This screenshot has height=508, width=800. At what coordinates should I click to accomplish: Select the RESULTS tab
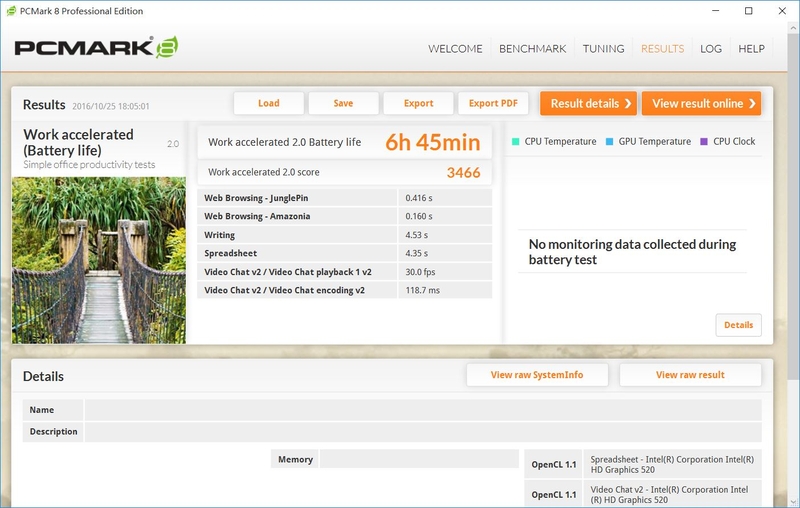point(662,48)
